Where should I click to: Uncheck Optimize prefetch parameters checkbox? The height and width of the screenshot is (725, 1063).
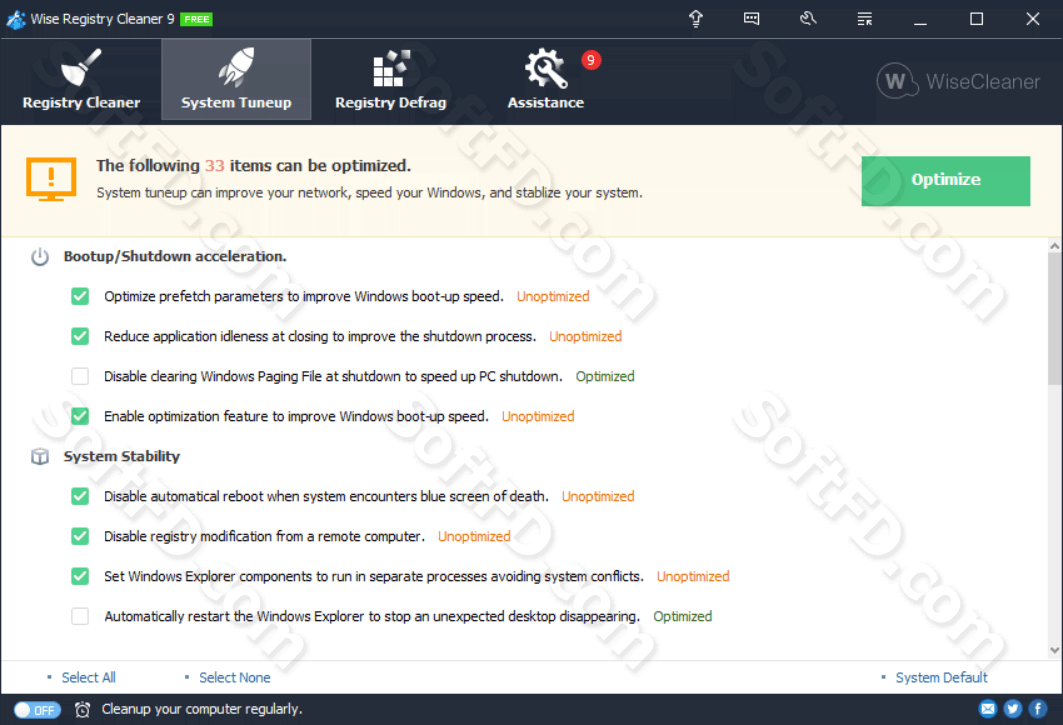(x=80, y=296)
